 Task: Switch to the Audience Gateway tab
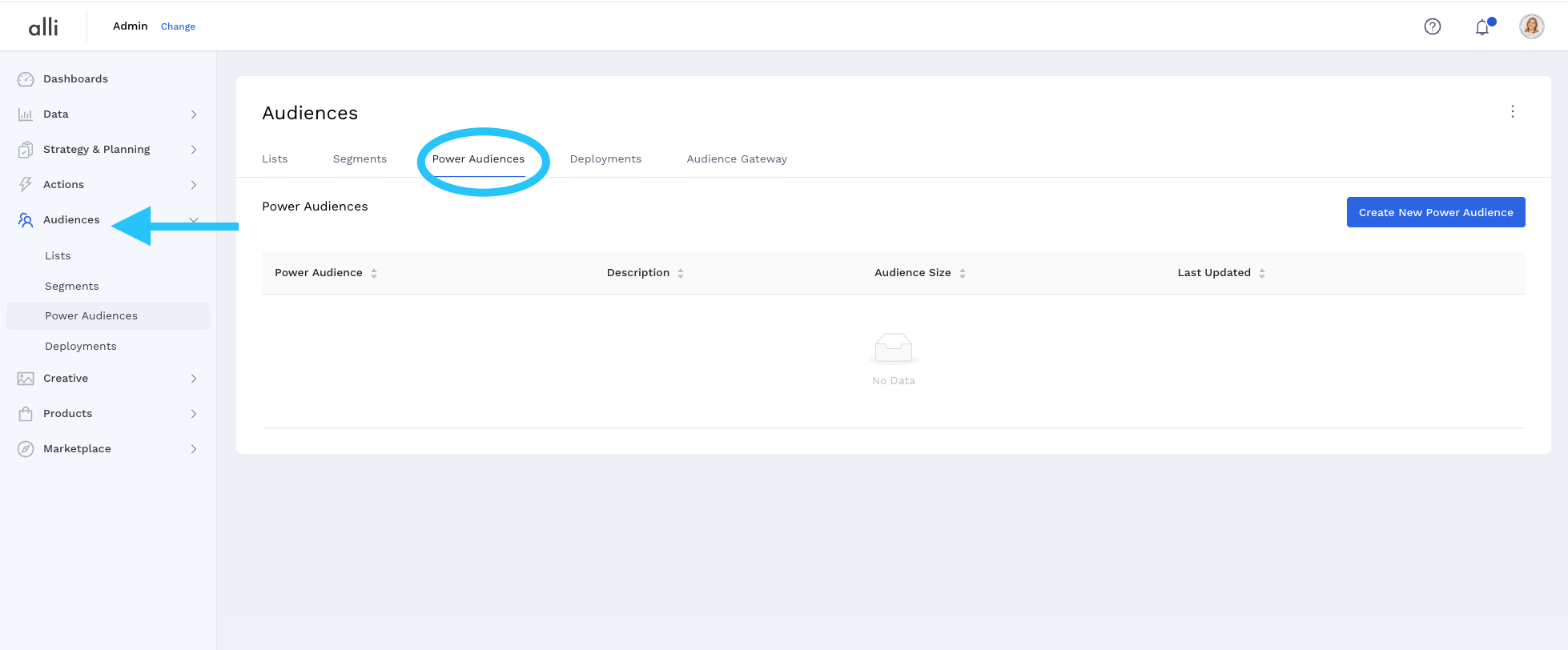click(736, 159)
